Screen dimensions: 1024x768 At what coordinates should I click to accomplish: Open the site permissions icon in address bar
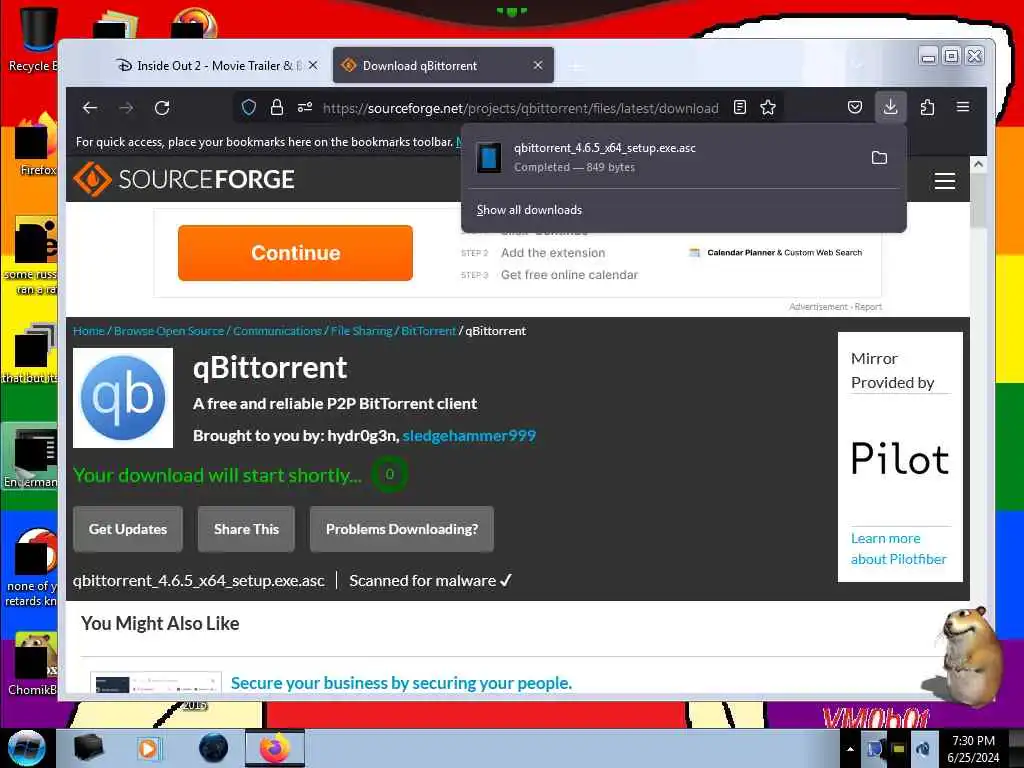pyautogui.click(x=305, y=108)
